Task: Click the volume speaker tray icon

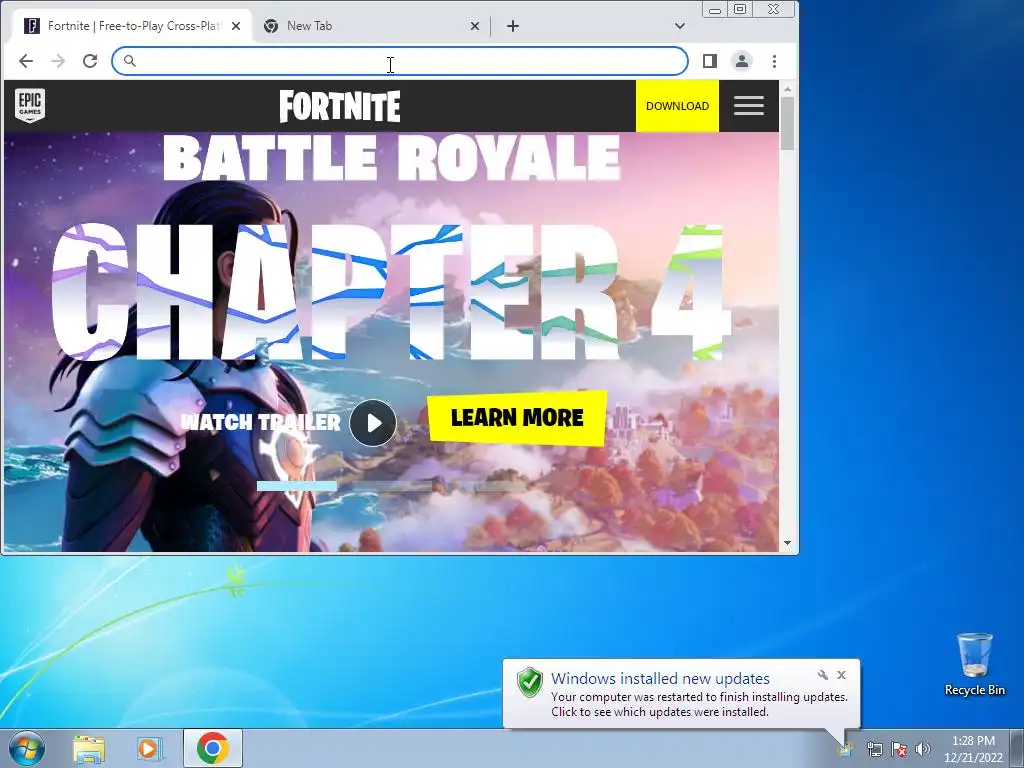Action: click(x=923, y=749)
